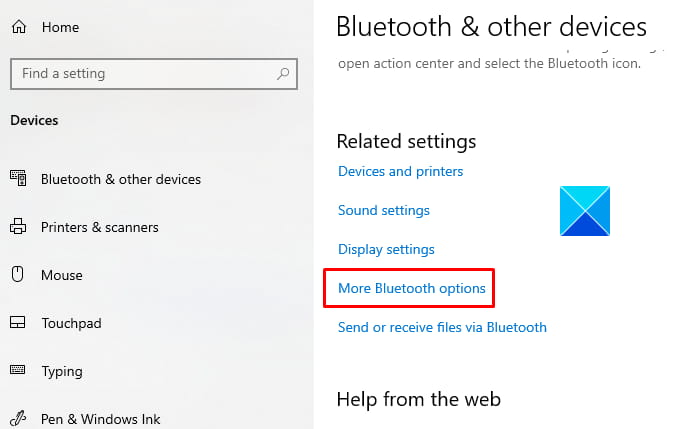Click the Printers & scanners printer icon
Image resolution: width=673 pixels, height=429 pixels.
point(18,227)
